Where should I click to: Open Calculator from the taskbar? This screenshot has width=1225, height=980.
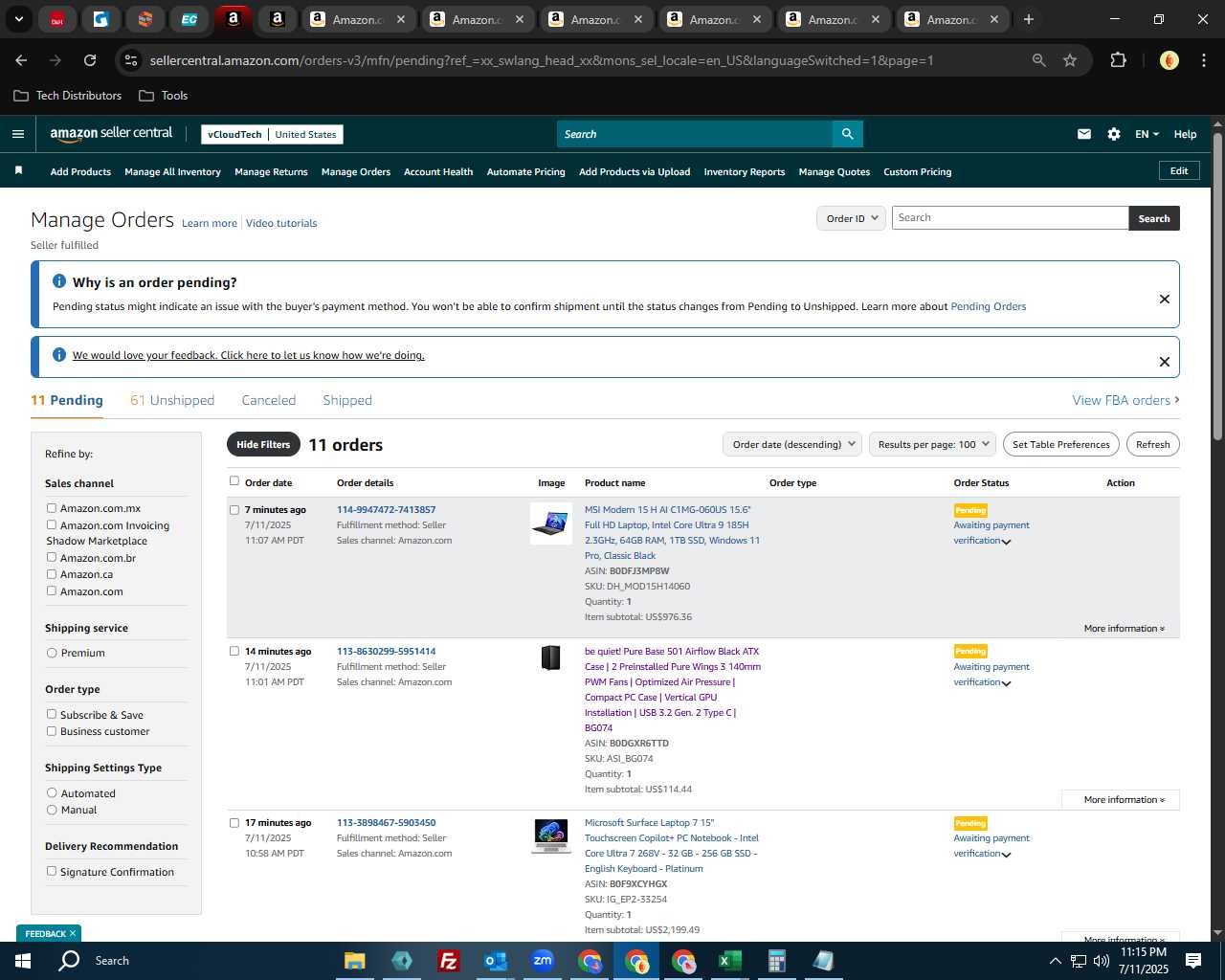776,961
